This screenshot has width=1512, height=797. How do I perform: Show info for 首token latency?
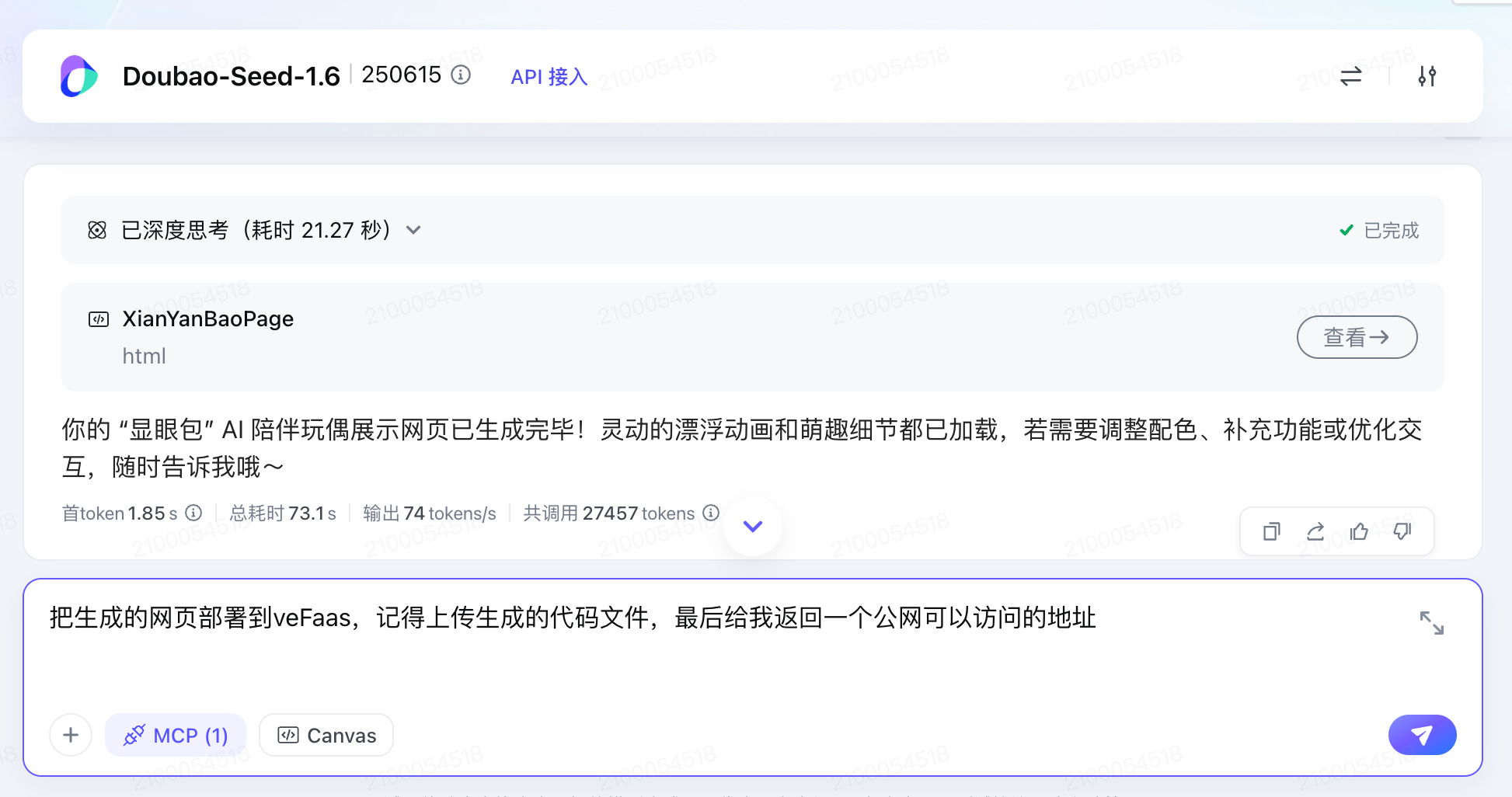[193, 513]
